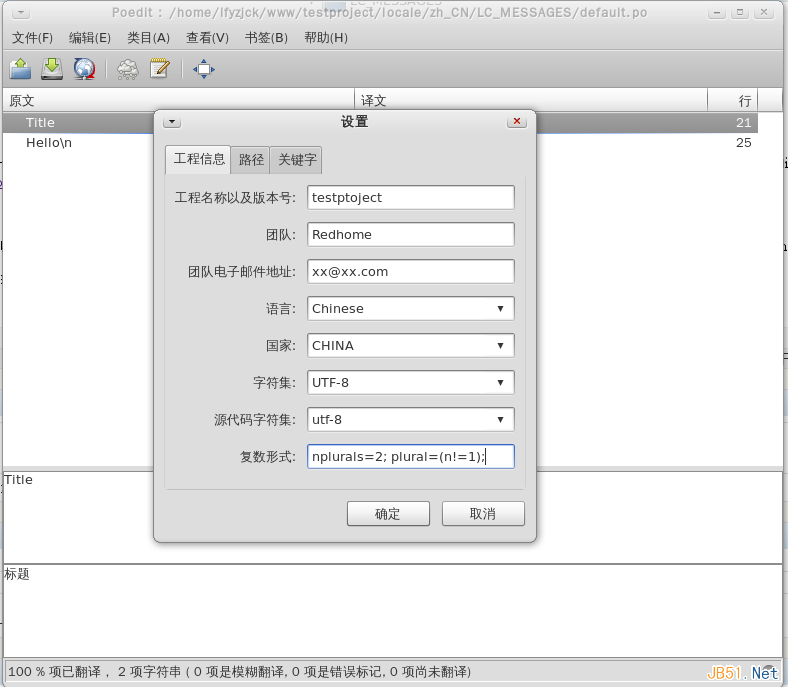The height and width of the screenshot is (687, 788).
Task: Click the Edit comment notepad icon
Action: point(159,69)
